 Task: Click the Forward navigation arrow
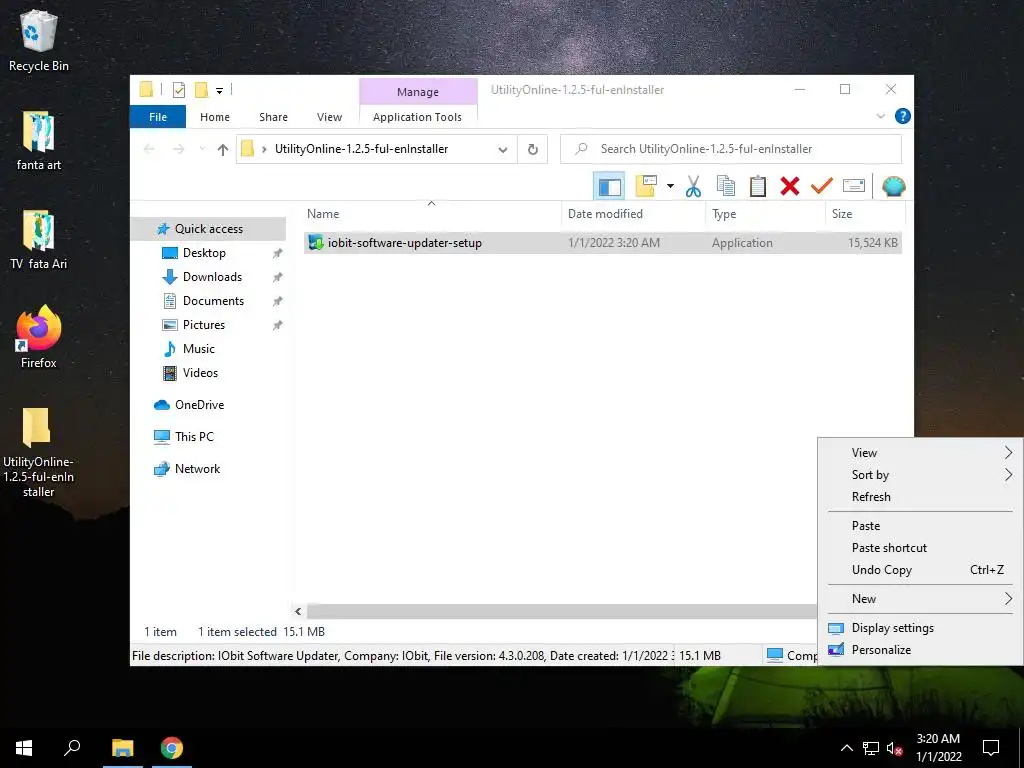[x=178, y=150]
